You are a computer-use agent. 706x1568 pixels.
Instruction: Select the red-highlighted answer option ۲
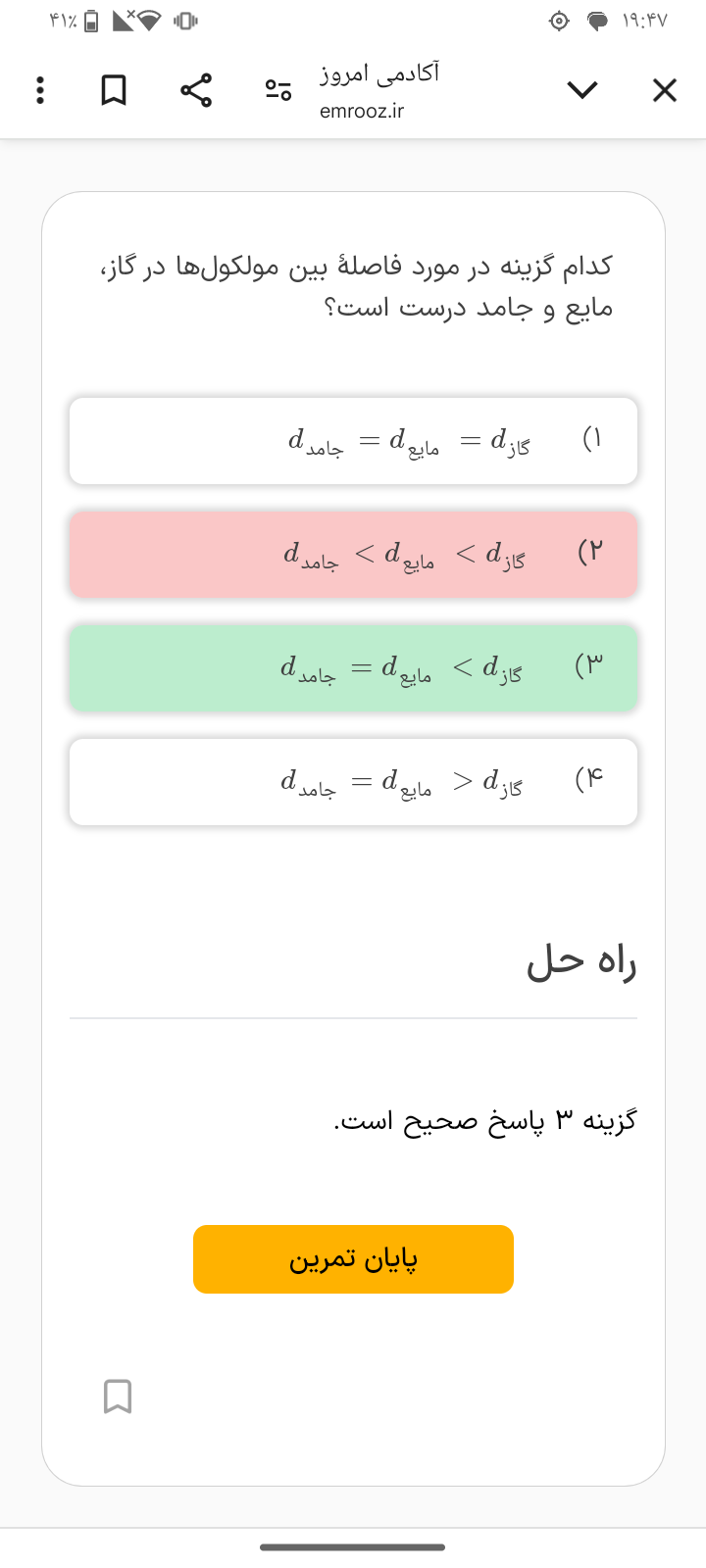[353, 554]
